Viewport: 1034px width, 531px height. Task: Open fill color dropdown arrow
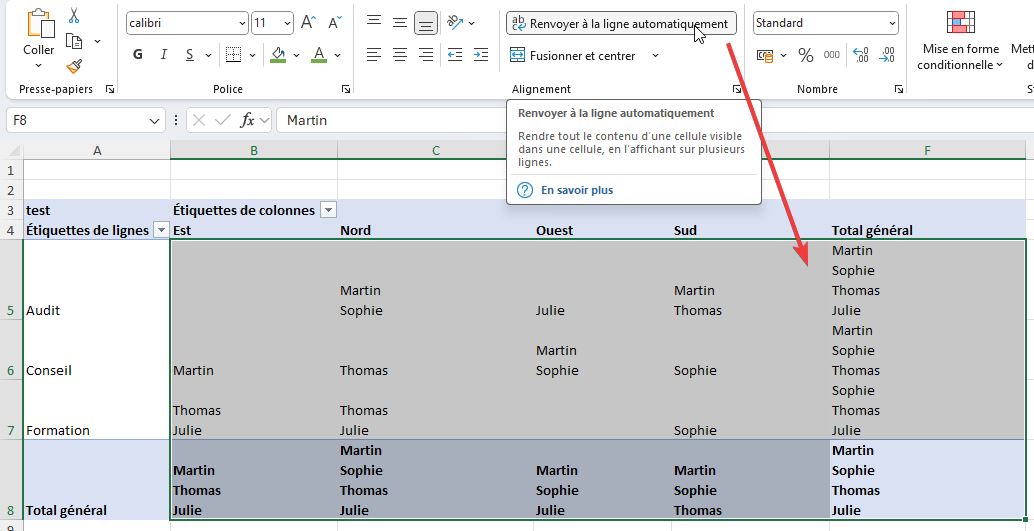pos(296,55)
